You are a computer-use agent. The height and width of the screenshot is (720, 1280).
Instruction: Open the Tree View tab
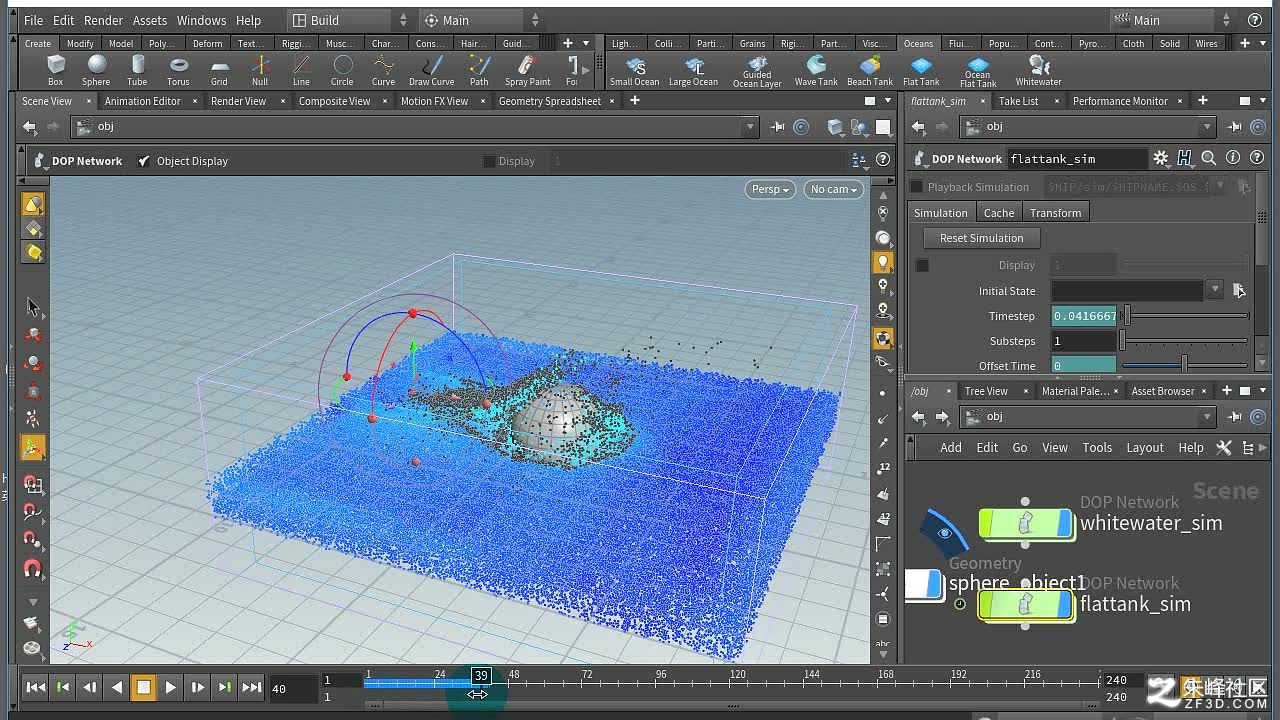click(x=986, y=391)
